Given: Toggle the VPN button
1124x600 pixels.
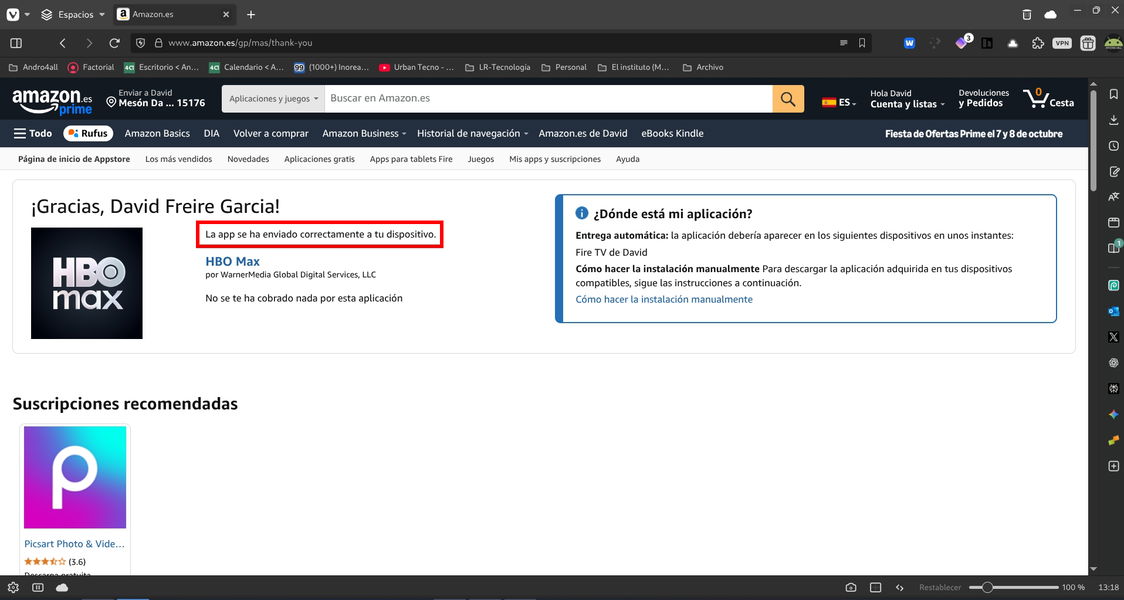Looking at the screenshot, I should pos(1062,43).
